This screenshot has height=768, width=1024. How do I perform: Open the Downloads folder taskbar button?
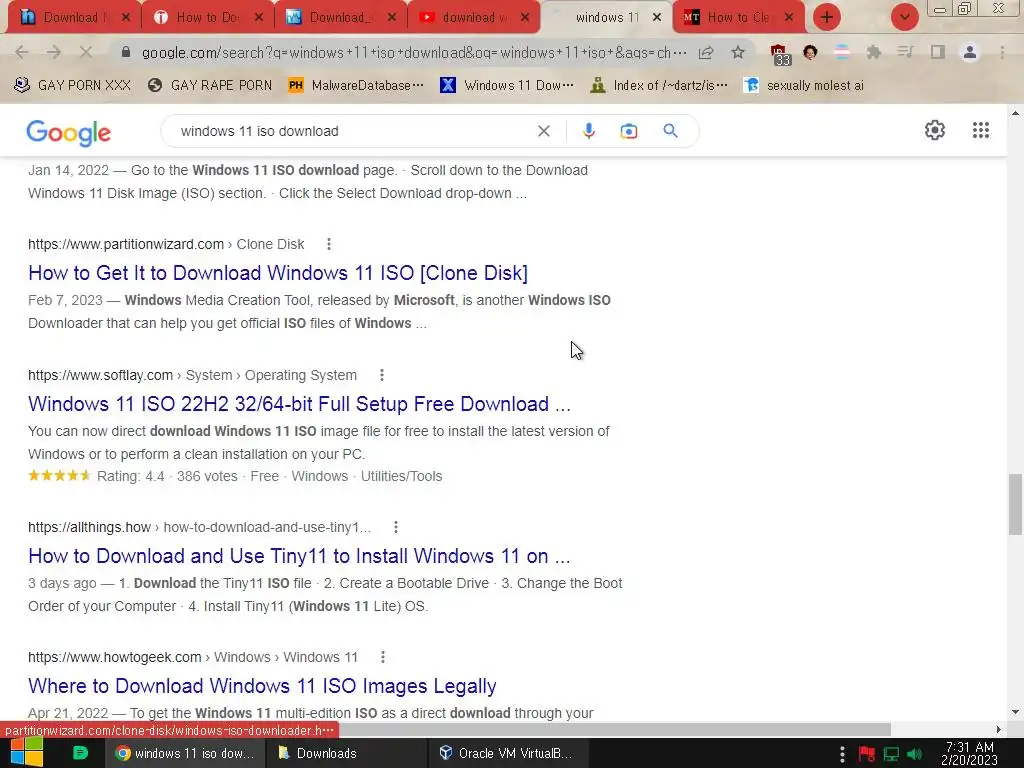tap(346, 753)
